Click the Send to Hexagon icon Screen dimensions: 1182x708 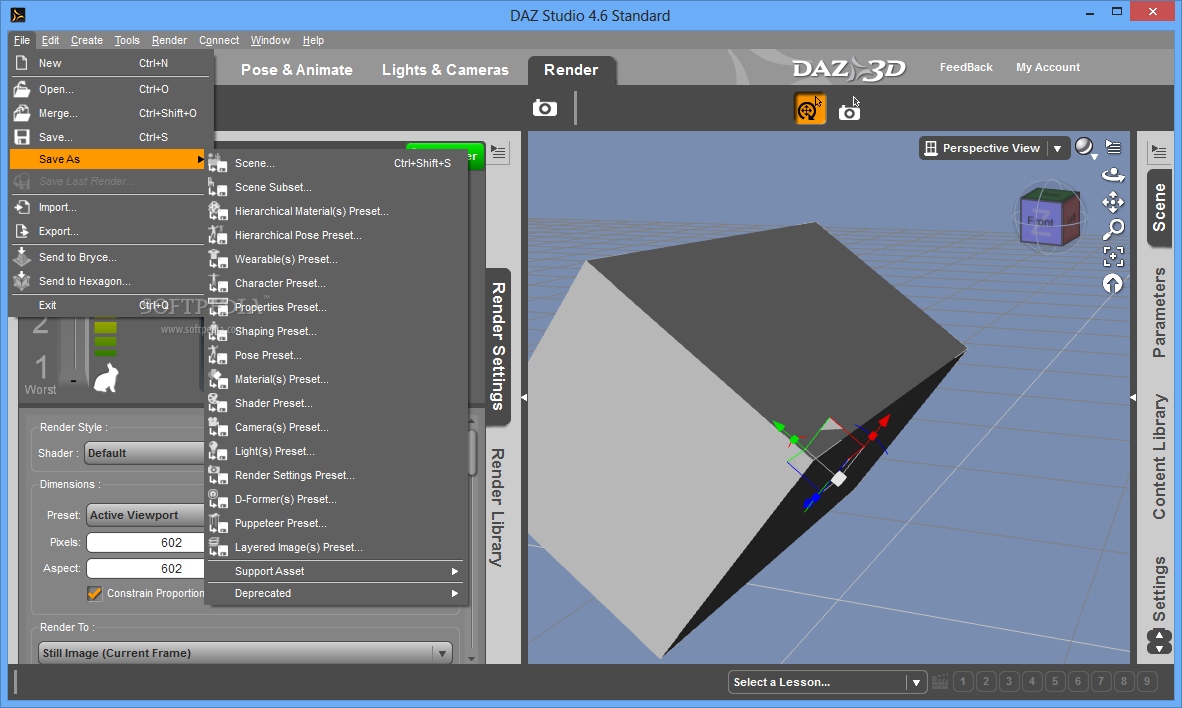22,281
